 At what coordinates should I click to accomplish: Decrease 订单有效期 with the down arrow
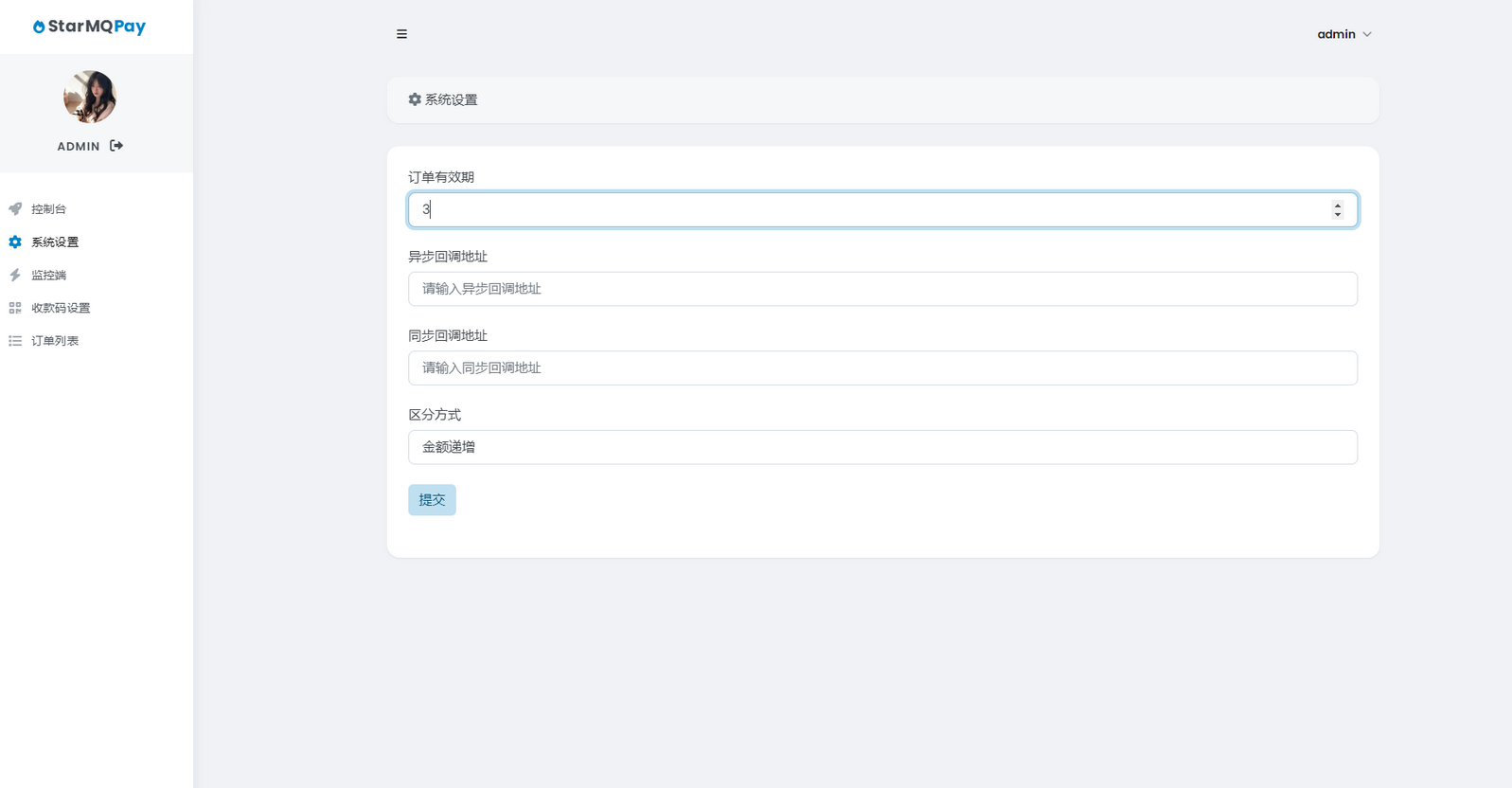tap(1337, 215)
